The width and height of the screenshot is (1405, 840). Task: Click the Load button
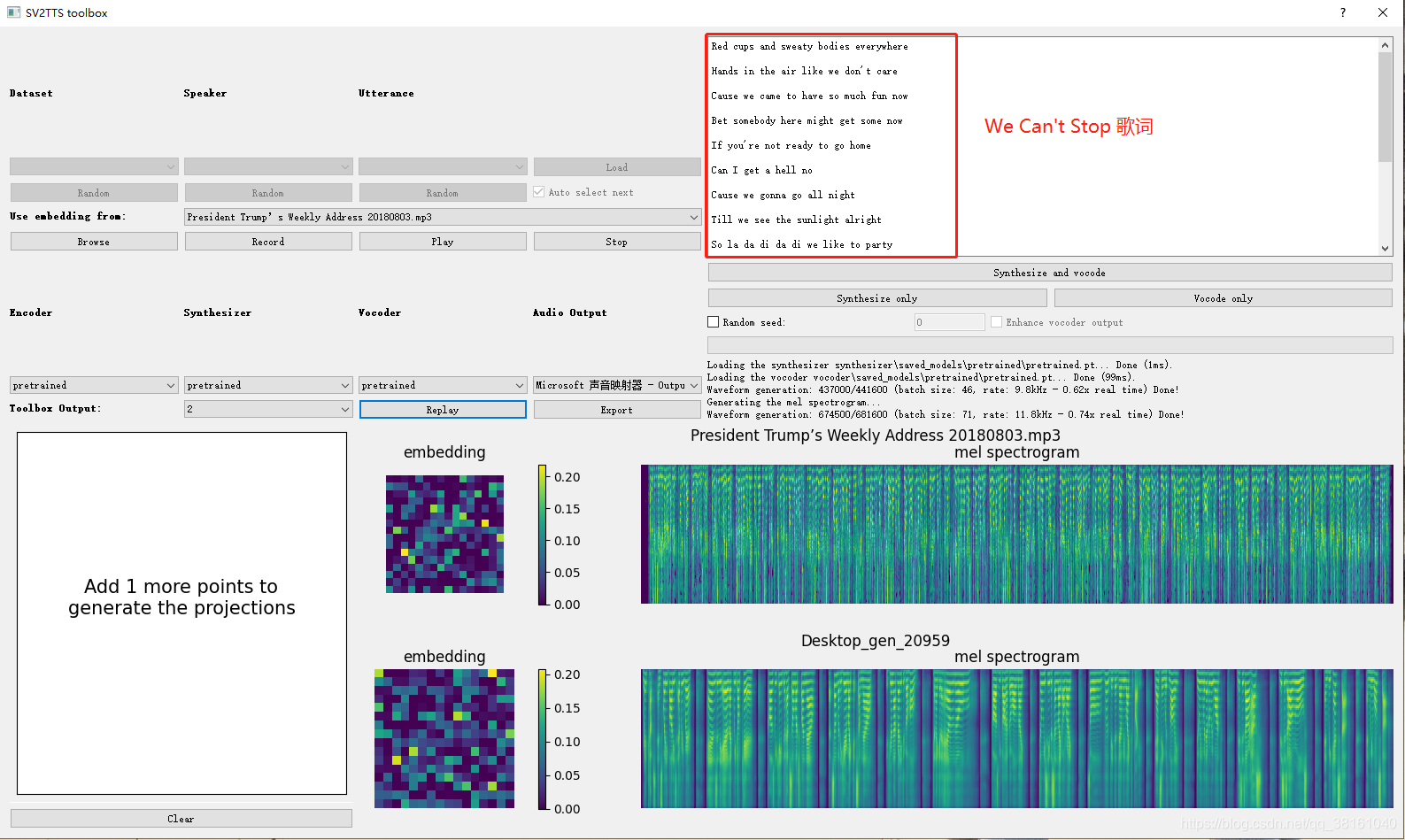(x=617, y=167)
